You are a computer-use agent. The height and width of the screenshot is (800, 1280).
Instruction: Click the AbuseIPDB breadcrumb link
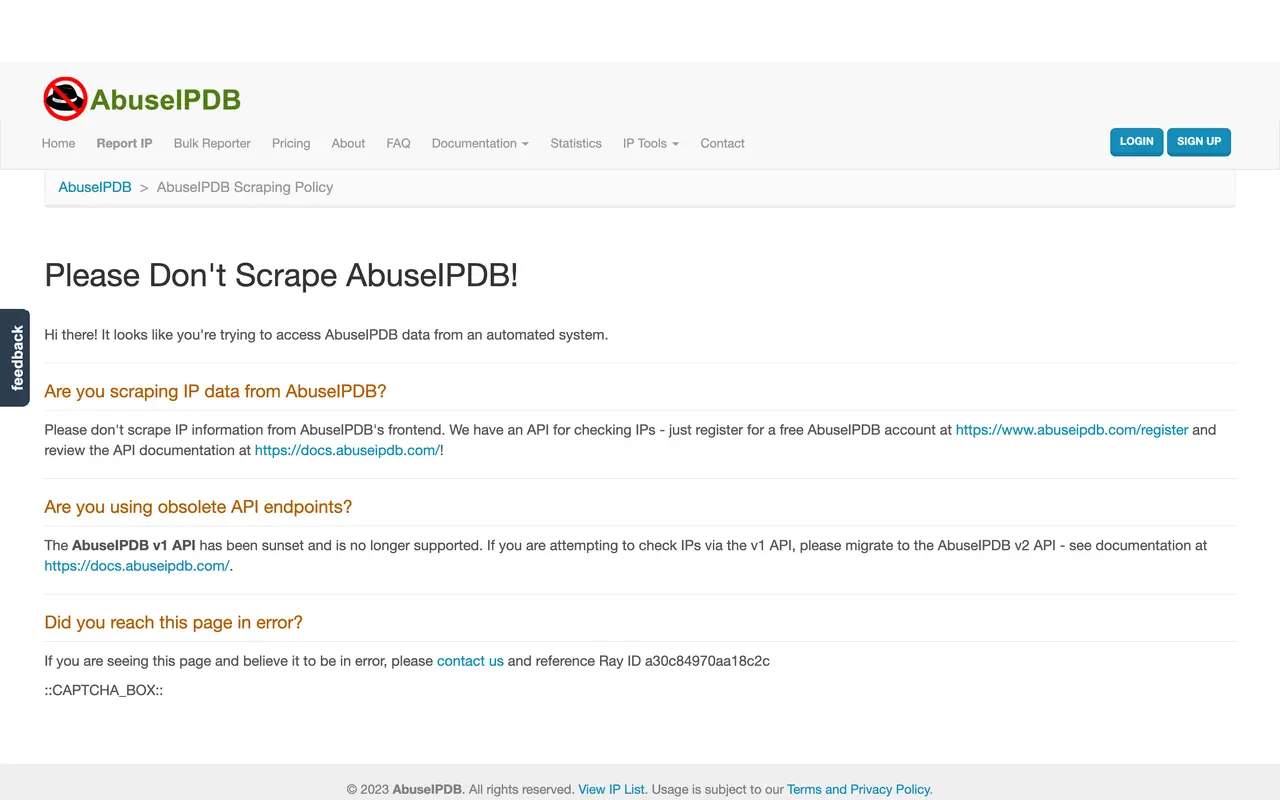(95, 187)
